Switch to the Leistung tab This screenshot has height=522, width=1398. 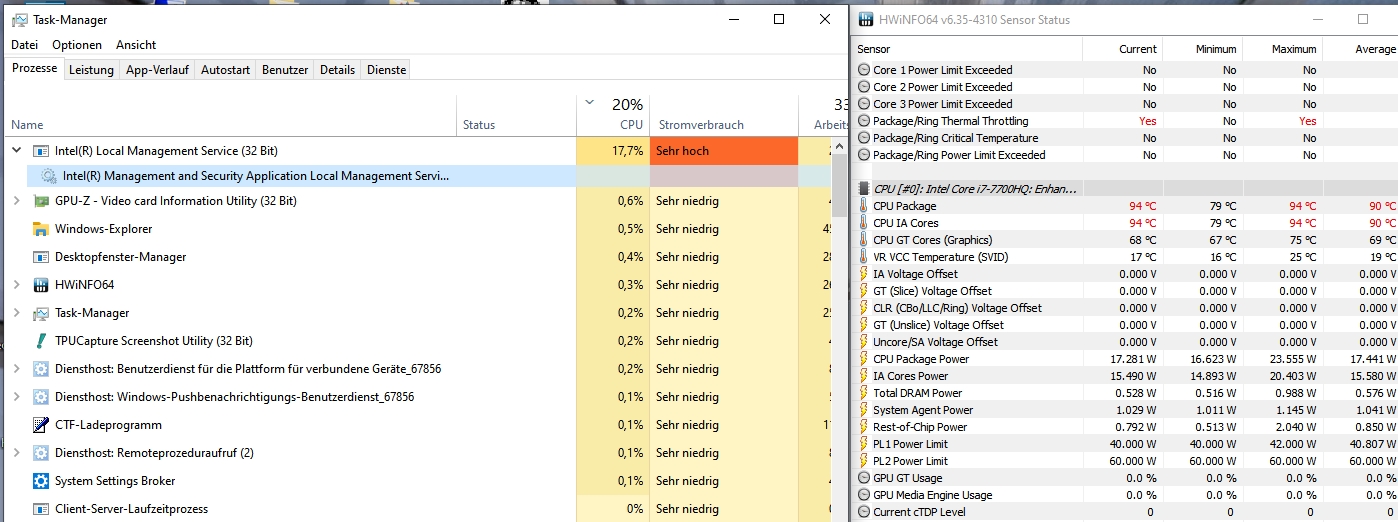click(x=91, y=70)
